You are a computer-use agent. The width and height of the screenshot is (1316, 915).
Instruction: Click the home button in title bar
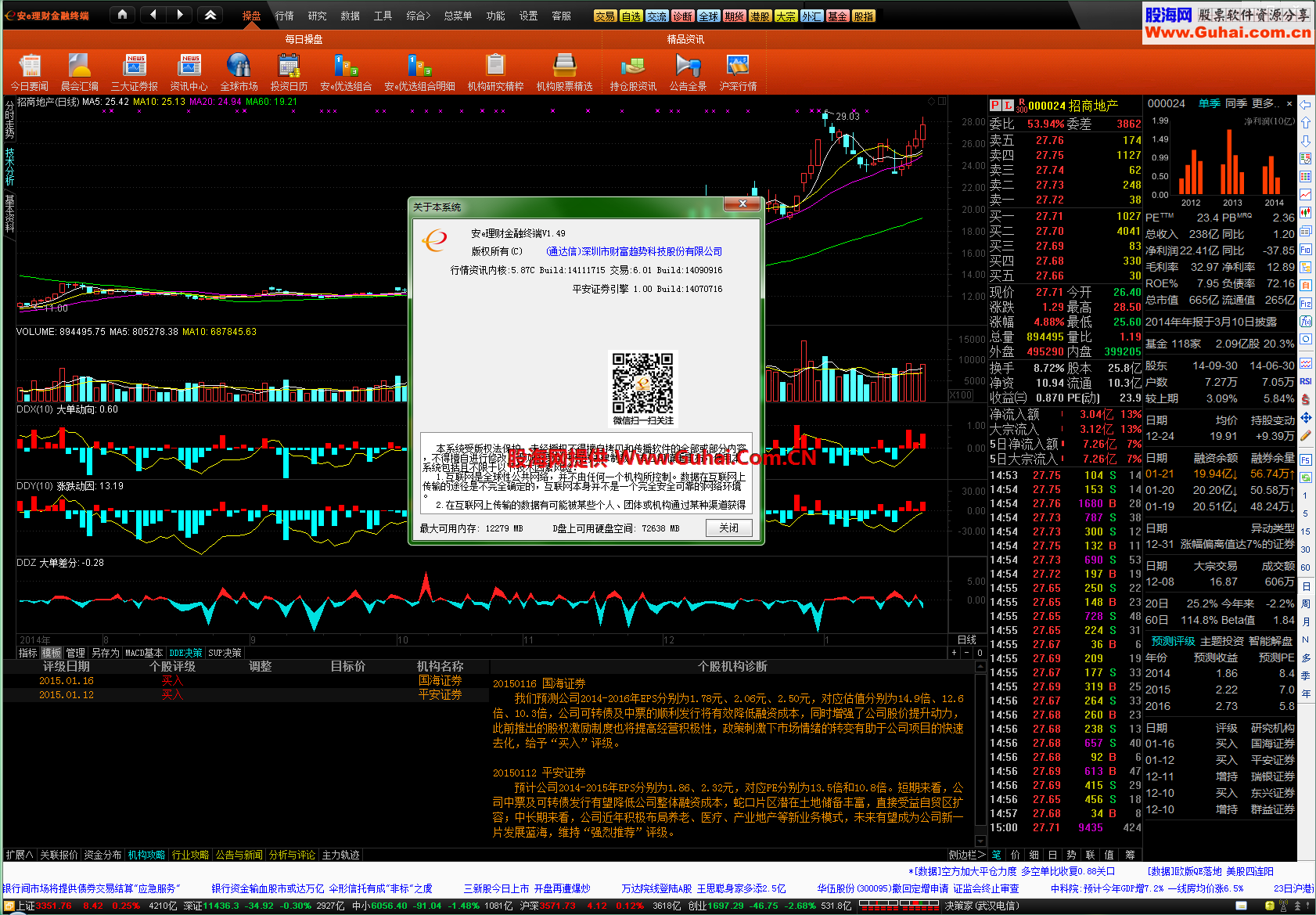point(122,14)
